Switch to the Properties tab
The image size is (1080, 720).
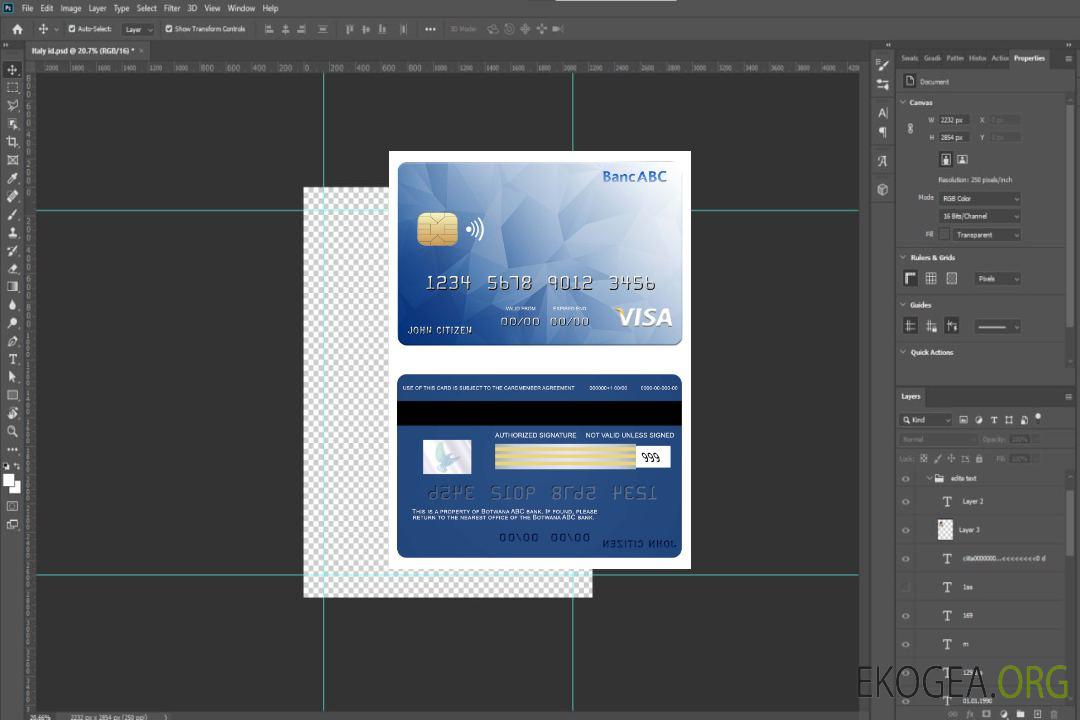tap(1029, 58)
